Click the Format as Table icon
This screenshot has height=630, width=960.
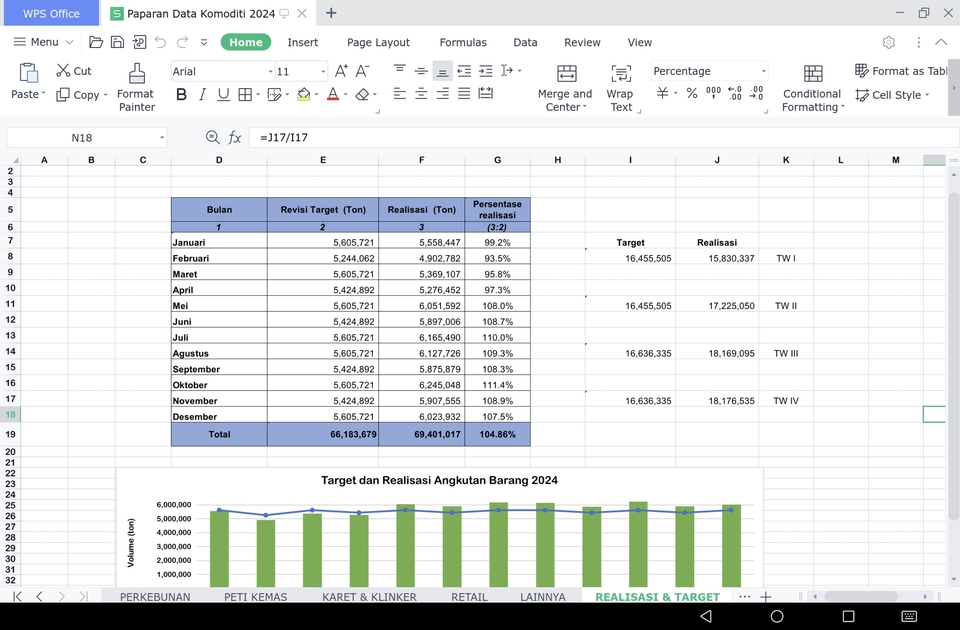[x=862, y=71]
